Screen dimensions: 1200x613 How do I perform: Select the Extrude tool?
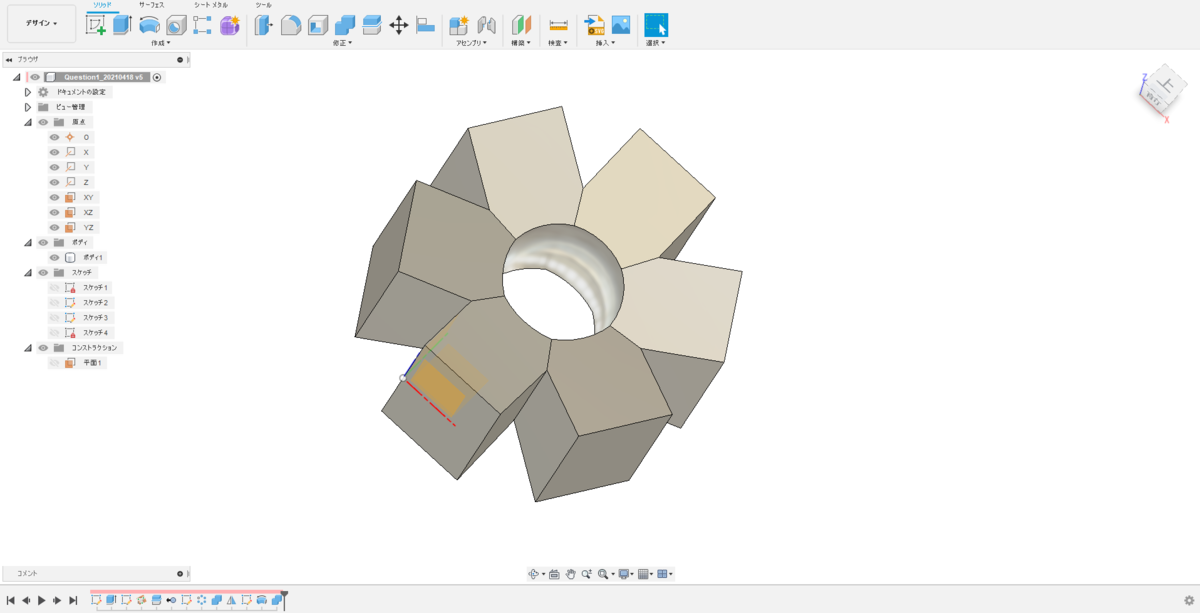pos(122,25)
